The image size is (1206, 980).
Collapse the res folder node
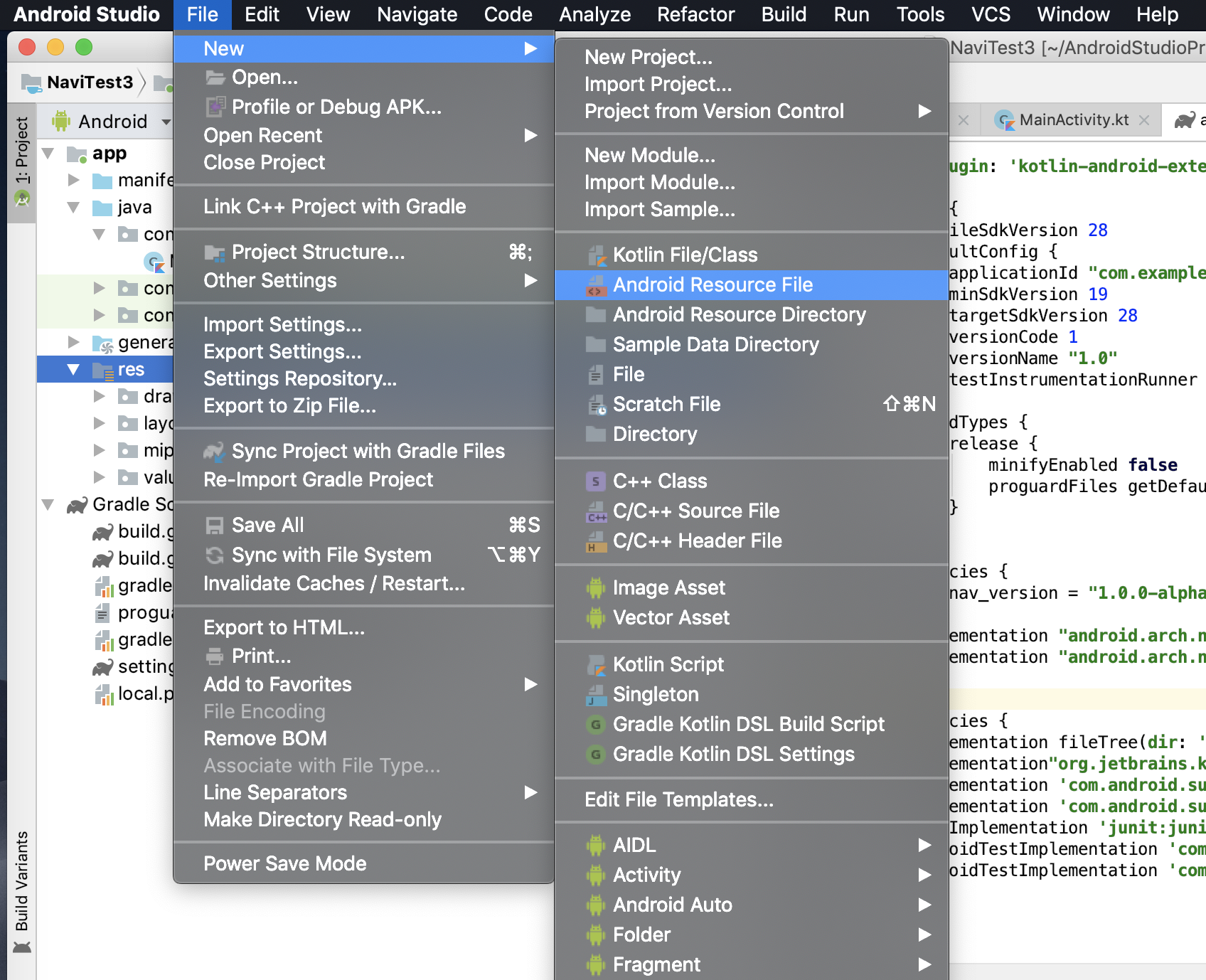(74, 370)
